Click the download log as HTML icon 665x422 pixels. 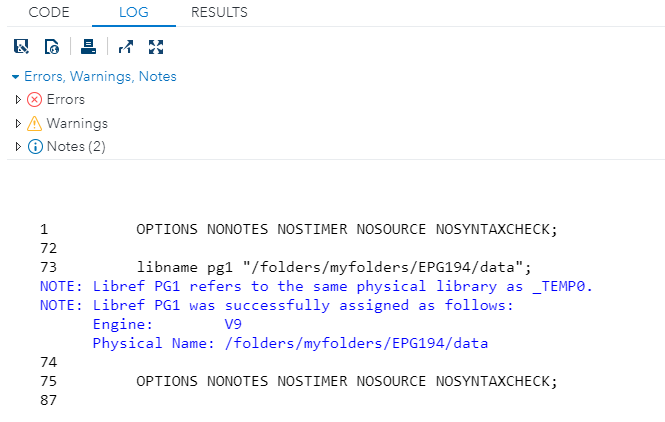(x=52, y=46)
